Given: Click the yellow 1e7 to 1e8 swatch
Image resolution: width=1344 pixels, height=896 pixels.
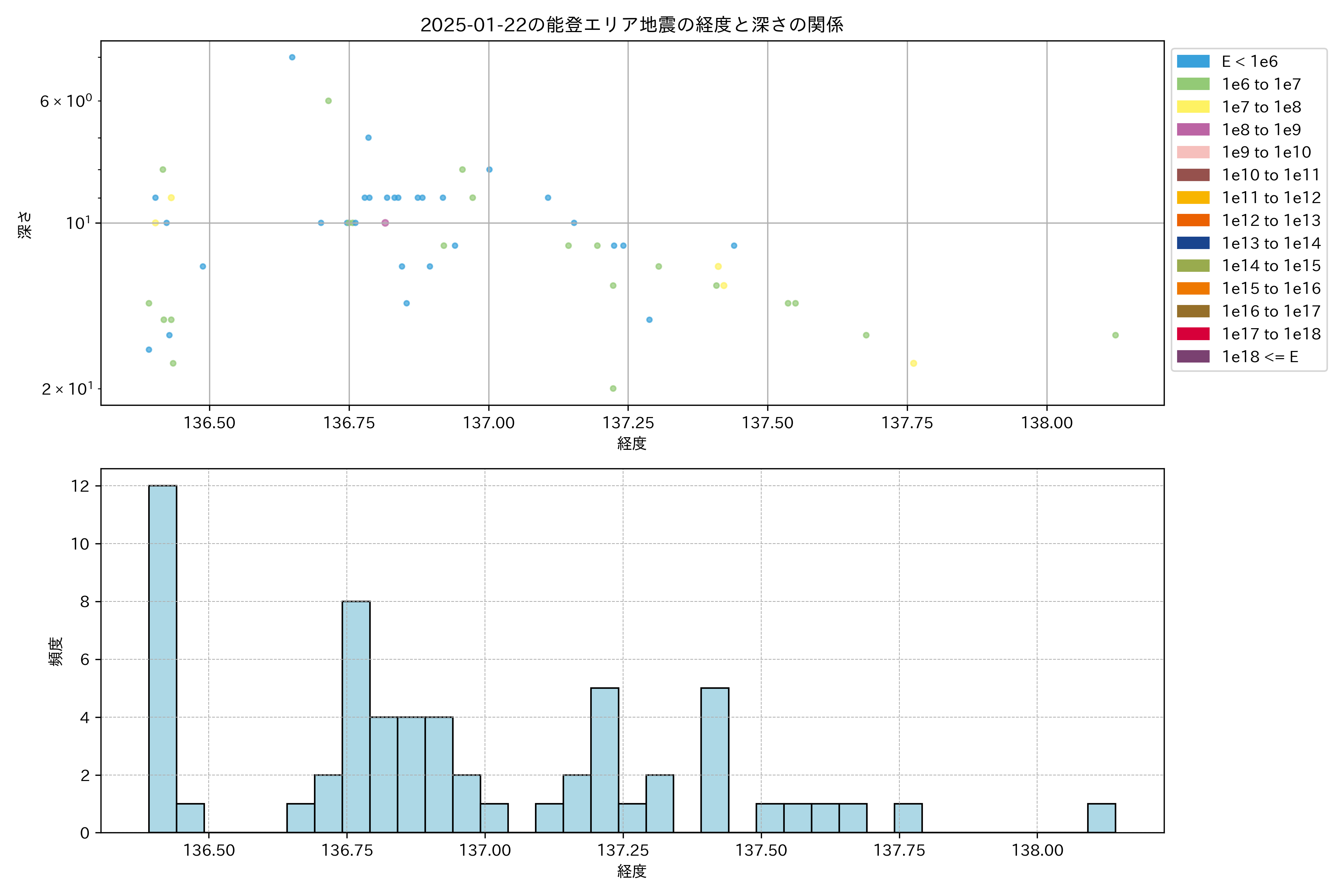Looking at the screenshot, I should tap(1192, 107).
